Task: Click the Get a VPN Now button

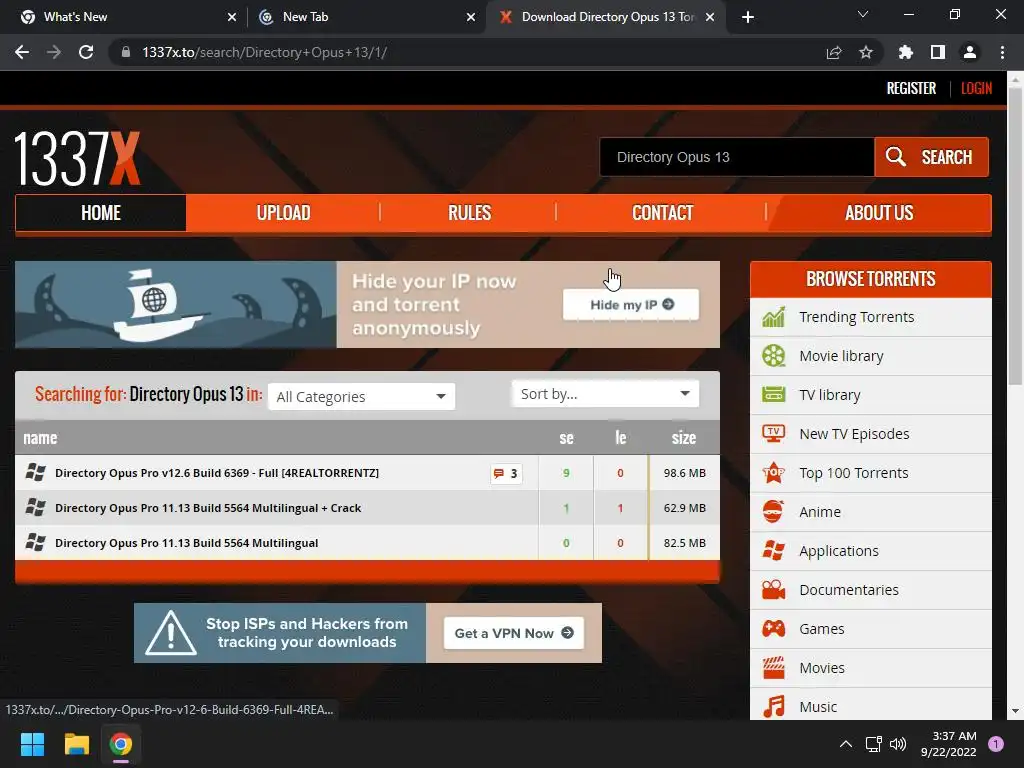Action: 514,633
